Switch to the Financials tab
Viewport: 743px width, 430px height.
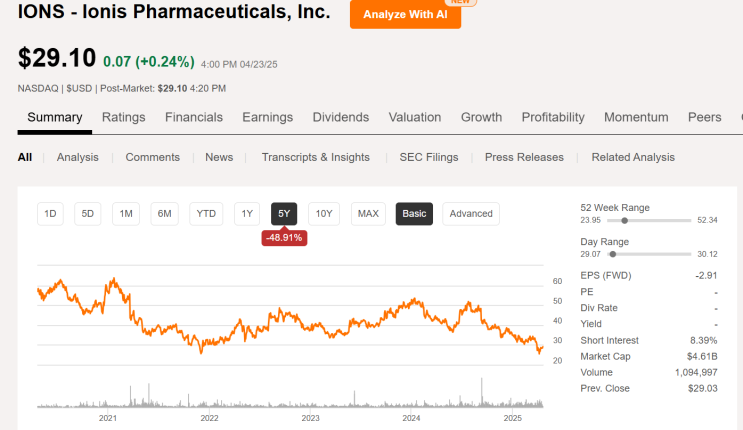tap(194, 117)
